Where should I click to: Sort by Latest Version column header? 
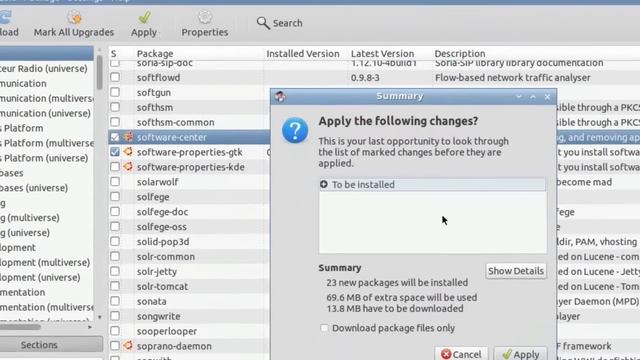[382, 53]
